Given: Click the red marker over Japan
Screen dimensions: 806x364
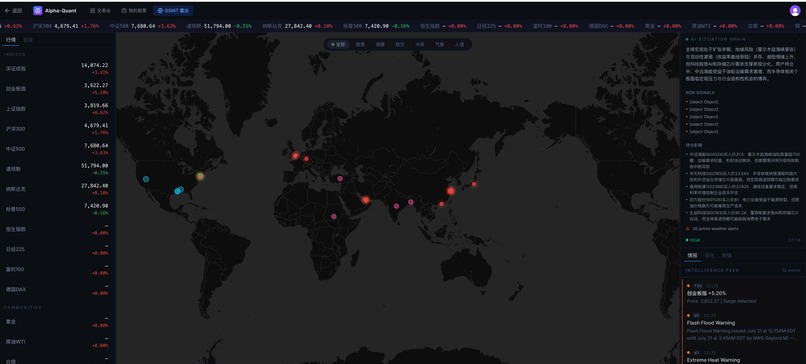Looking at the screenshot, I should point(474,184).
